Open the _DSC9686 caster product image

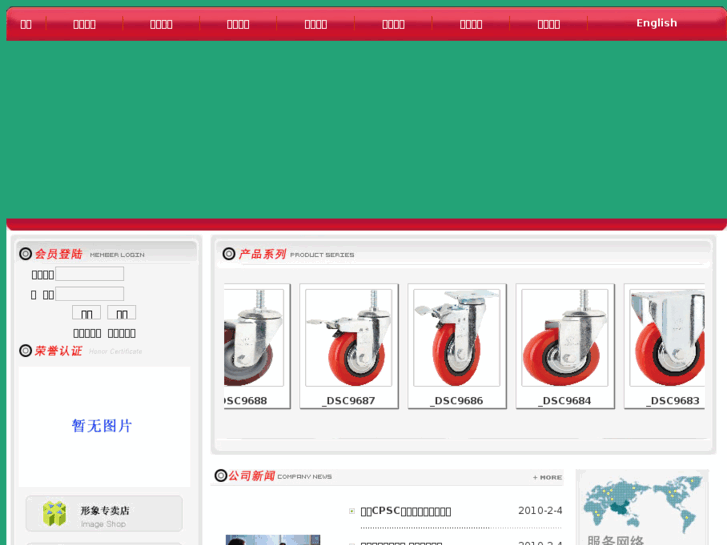coord(457,338)
